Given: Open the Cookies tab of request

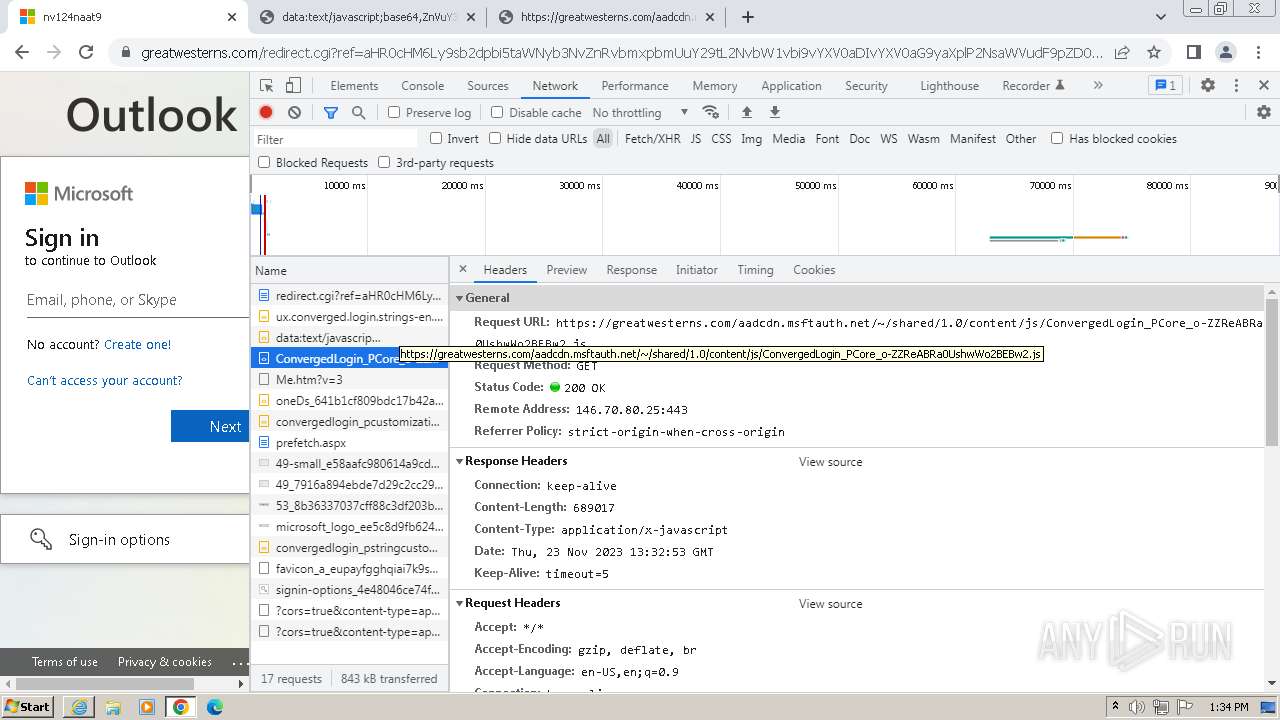Looking at the screenshot, I should pos(814,270).
